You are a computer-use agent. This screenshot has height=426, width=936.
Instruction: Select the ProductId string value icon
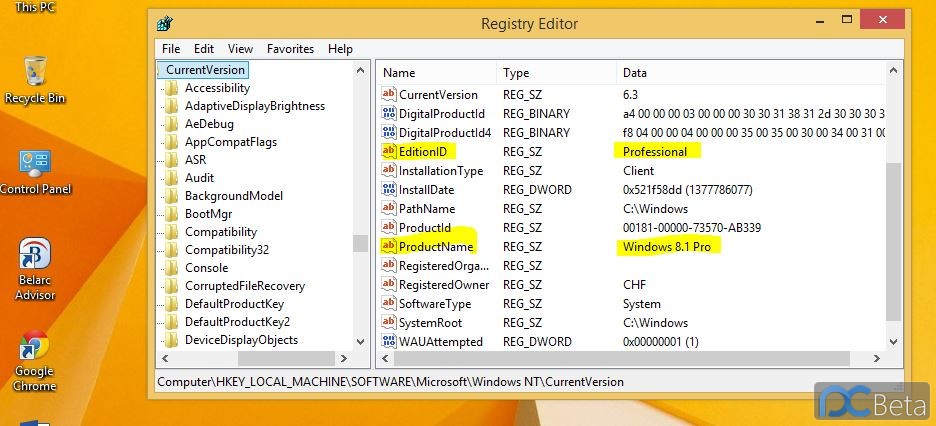tap(389, 227)
